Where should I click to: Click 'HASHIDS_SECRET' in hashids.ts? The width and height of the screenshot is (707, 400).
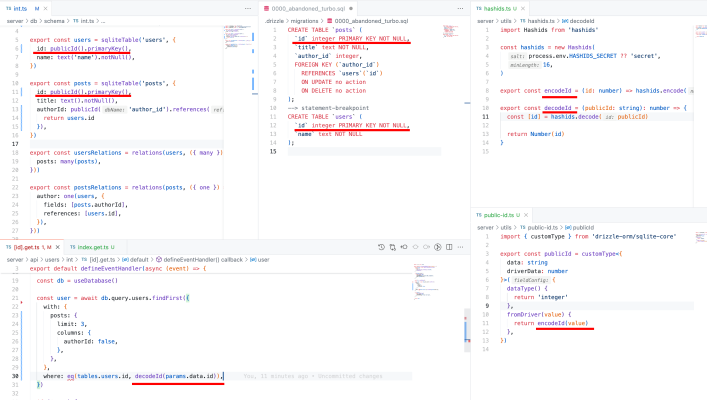[593, 56]
